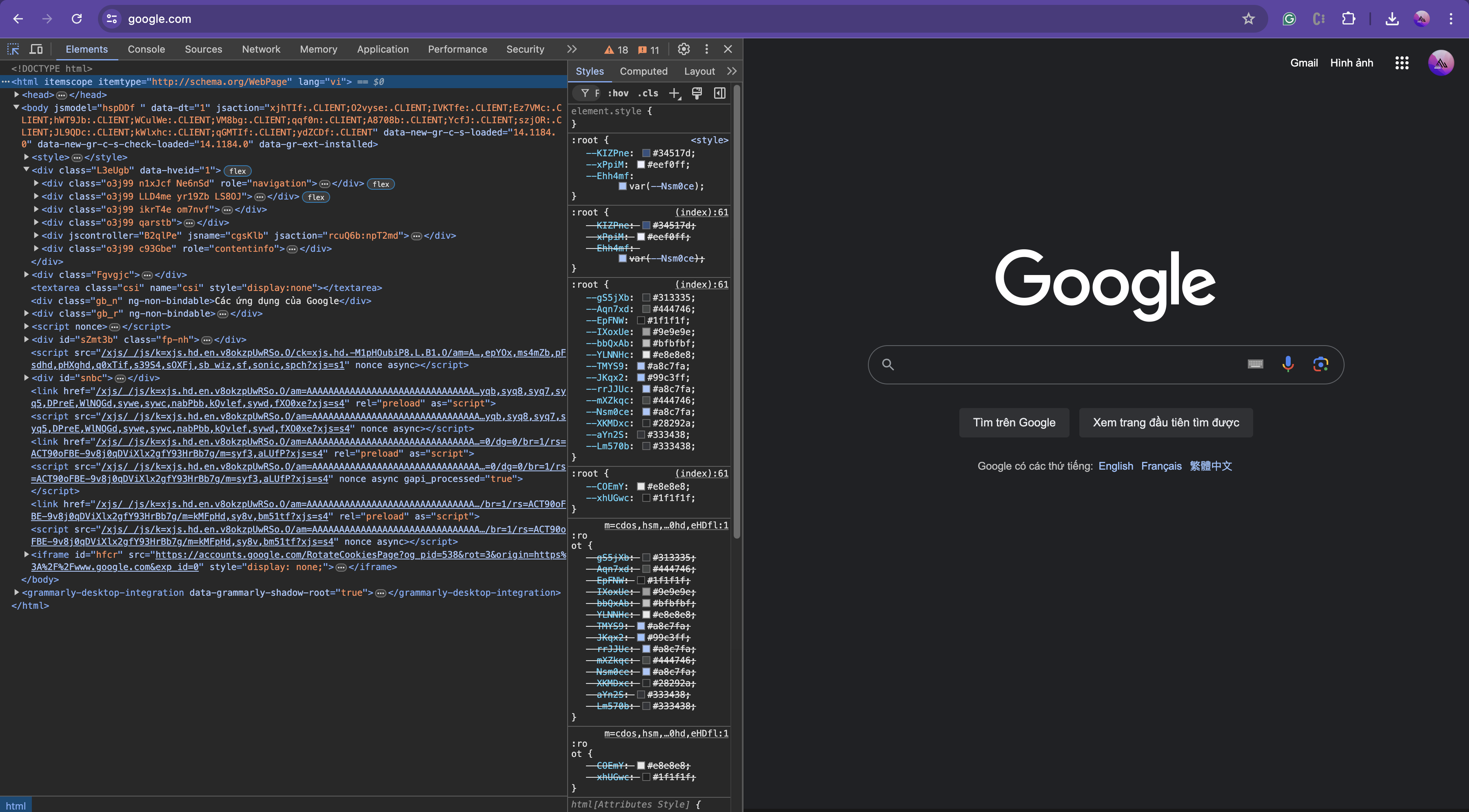The width and height of the screenshot is (1469, 812).
Task: Toggle the rendering emulations paintbrush icon
Action: (x=696, y=93)
